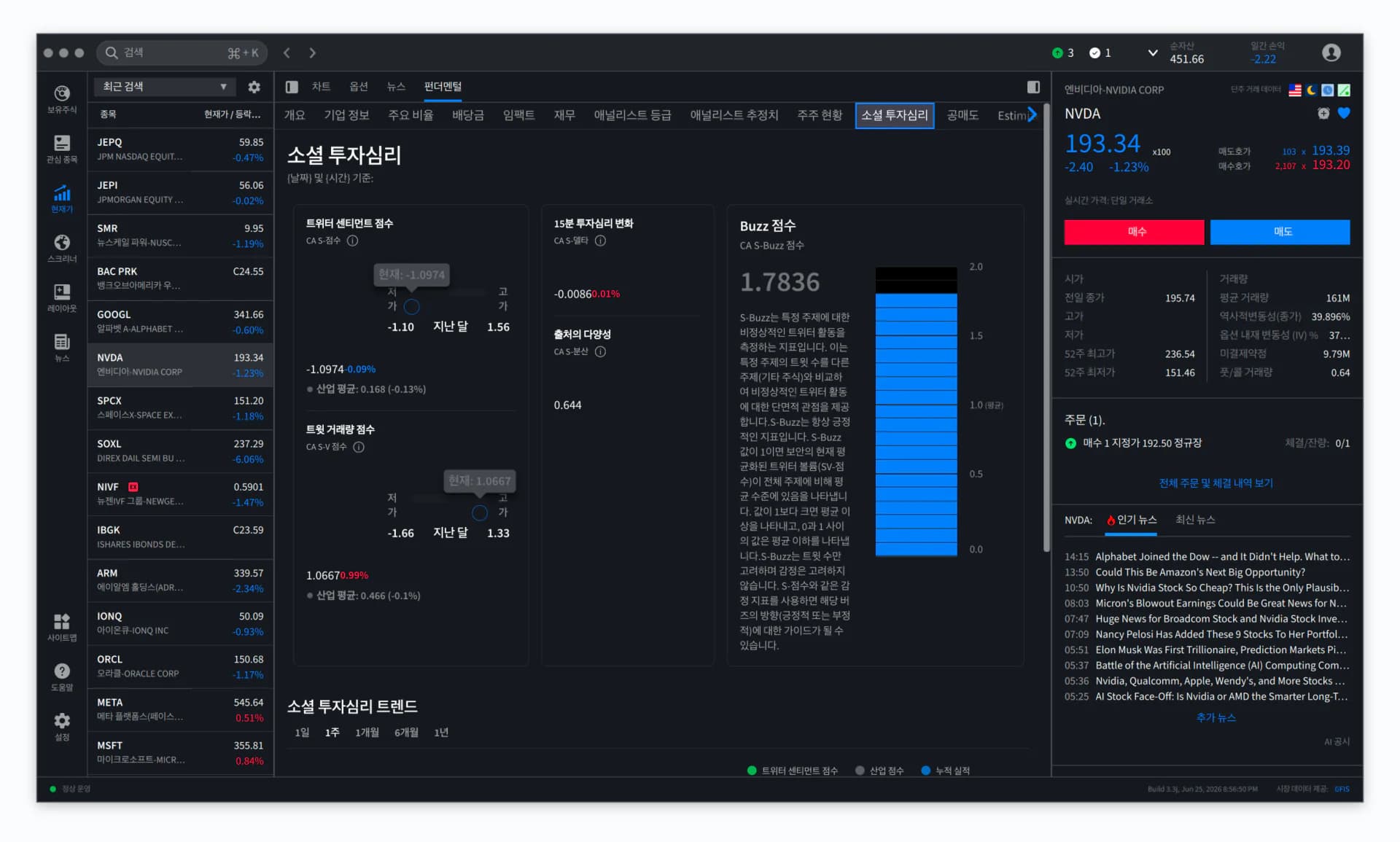Select the 펀더멘털 tab

443,87
